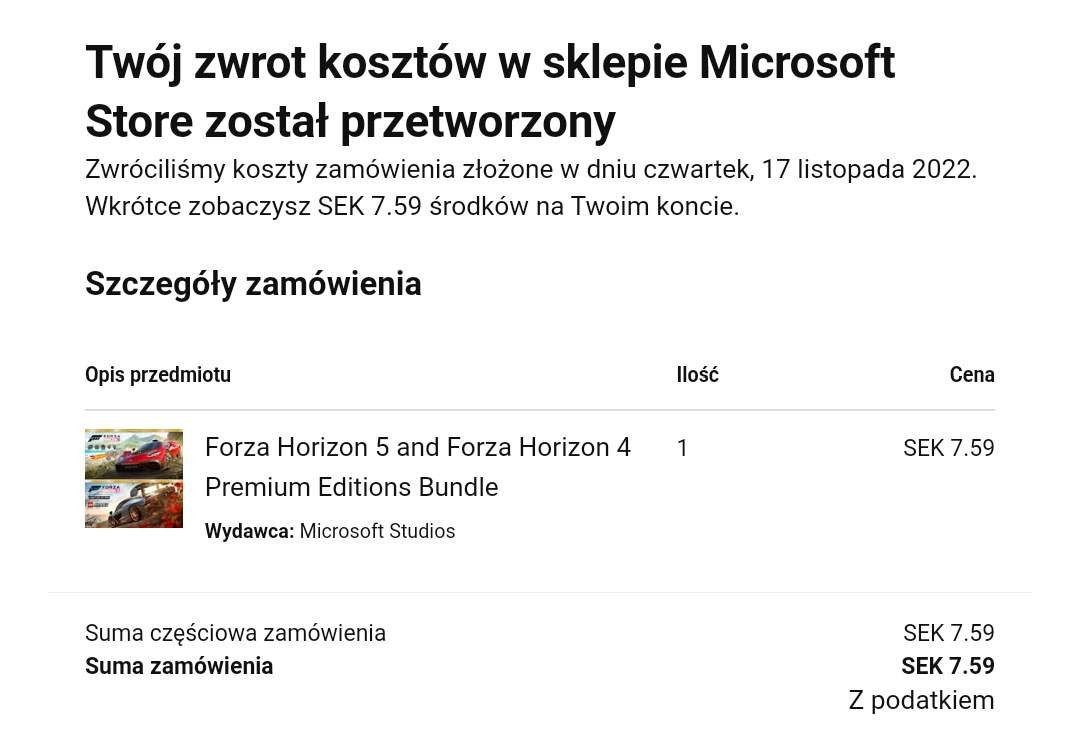Viewport: 1080px width, 755px height.
Task: Select the subtotal amount next to Suma częściowa
Action: tap(948, 633)
